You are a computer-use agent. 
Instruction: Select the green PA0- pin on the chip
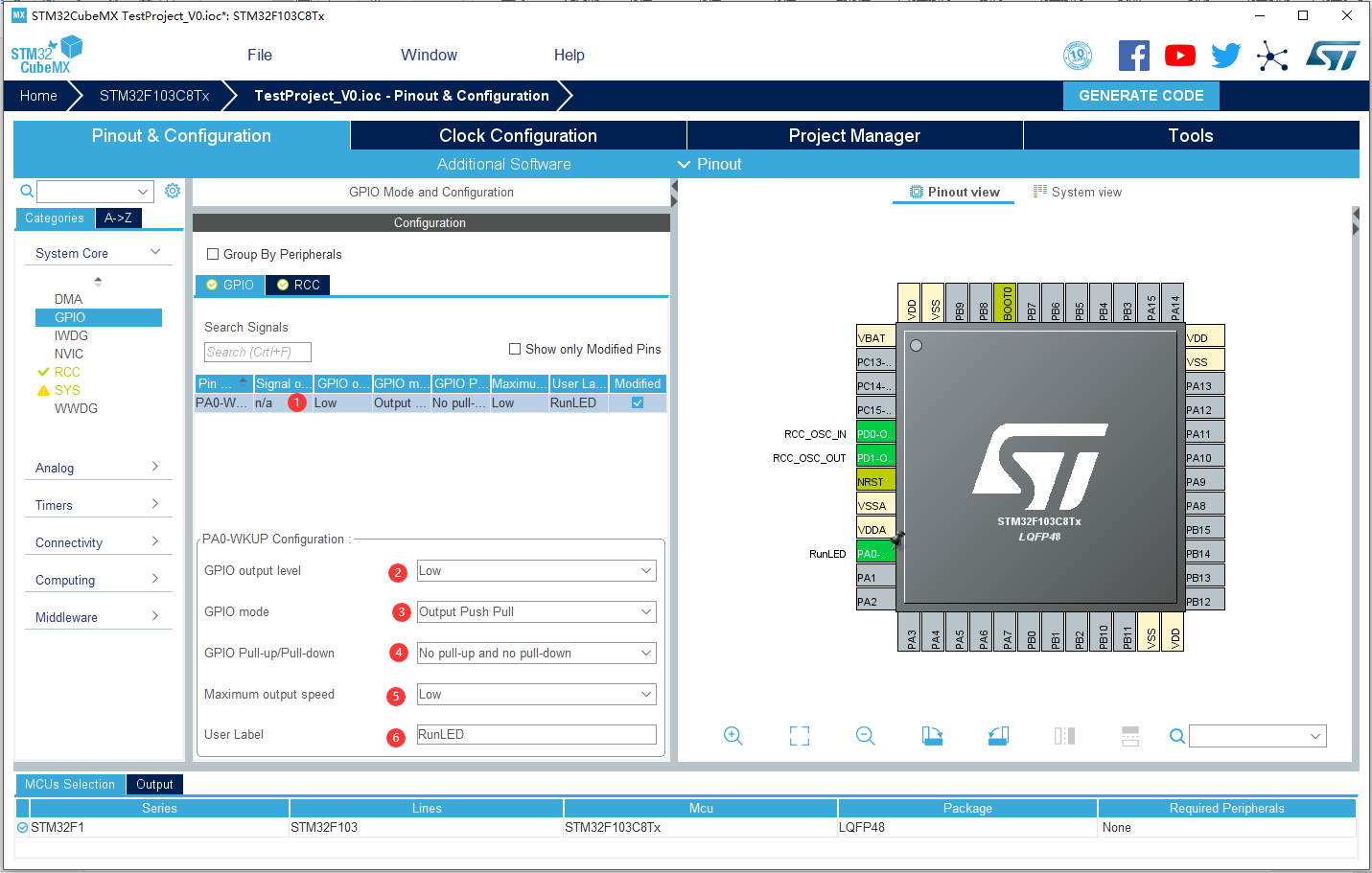point(875,553)
